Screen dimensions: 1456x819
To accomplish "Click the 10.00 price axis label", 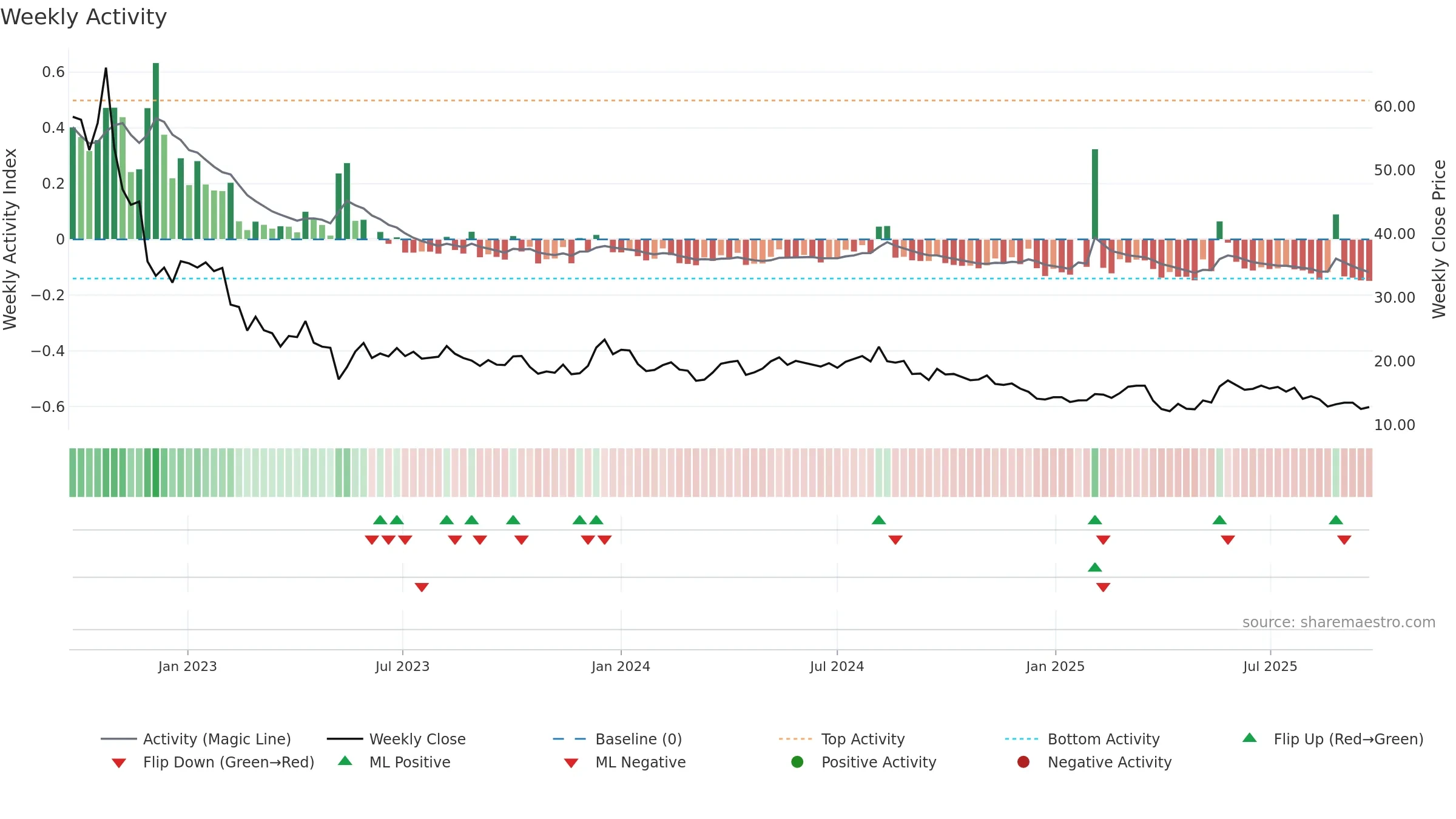I will pos(1394,425).
